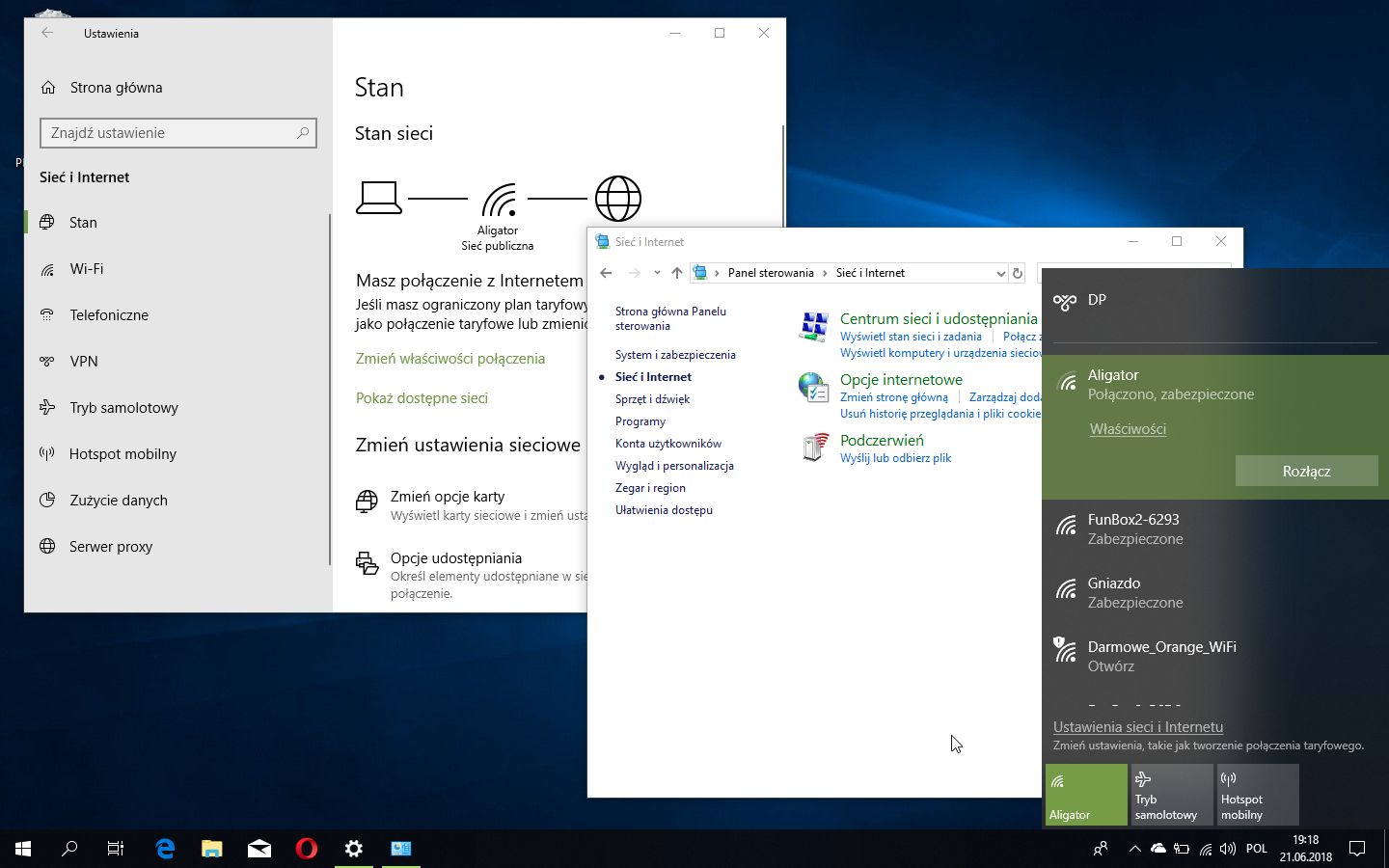Click the refresh button in Control Panel

pyautogui.click(x=1017, y=273)
